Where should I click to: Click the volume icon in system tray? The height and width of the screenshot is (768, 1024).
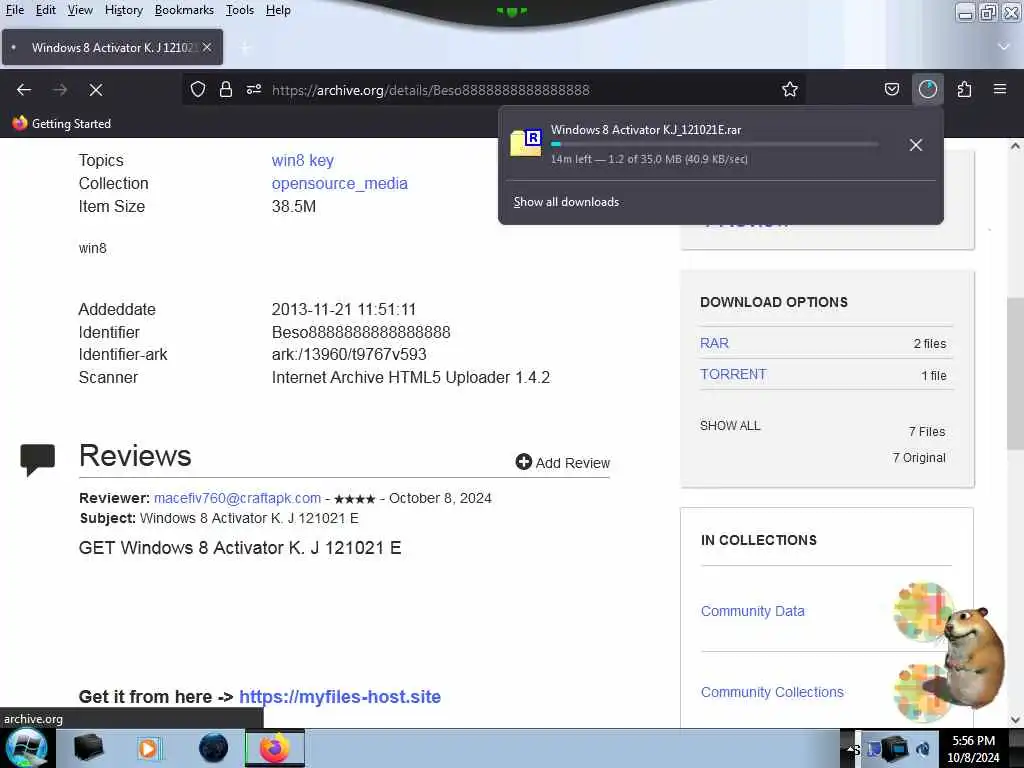(923, 750)
